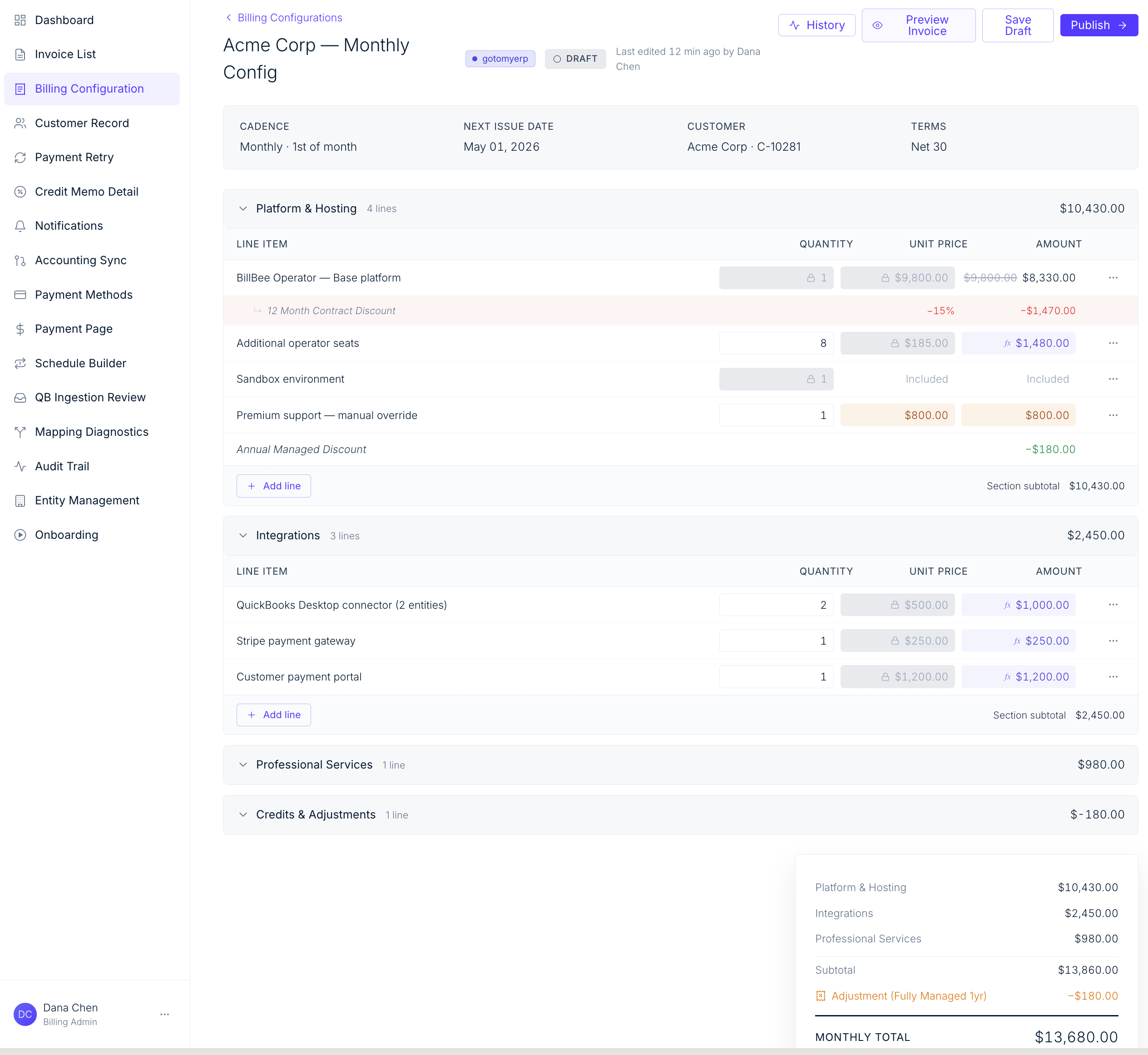The height and width of the screenshot is (1055, 1148).
Task: Collapse the Integrations section
Action: [x=243, y=536]
